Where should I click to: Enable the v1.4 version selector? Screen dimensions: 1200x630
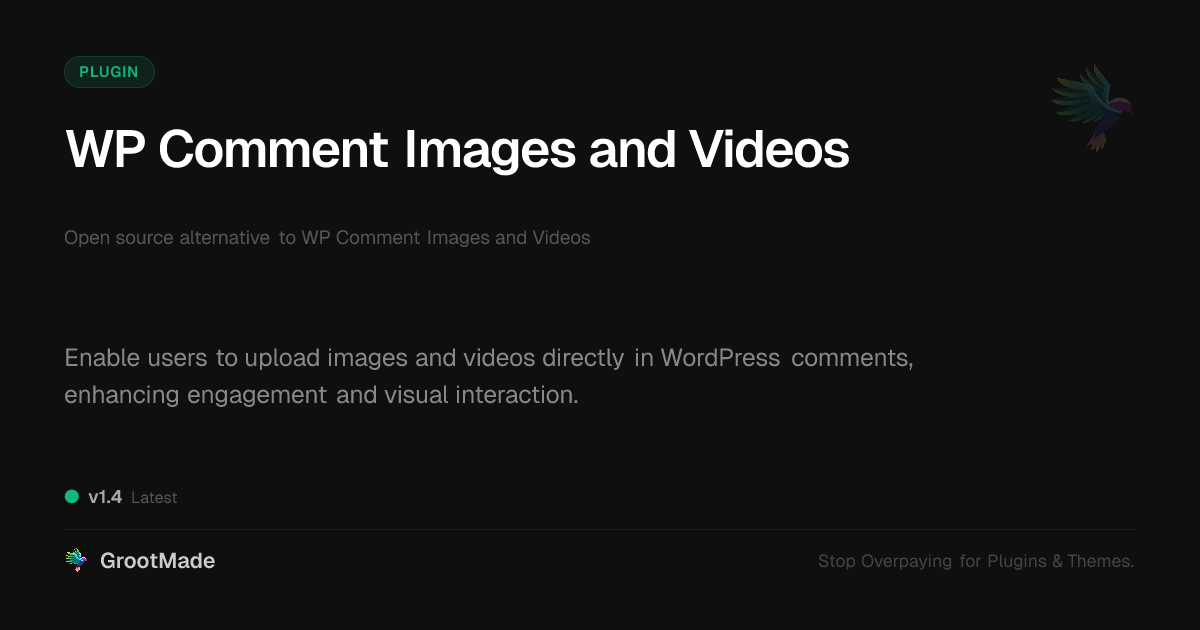(x=104, y=496)
